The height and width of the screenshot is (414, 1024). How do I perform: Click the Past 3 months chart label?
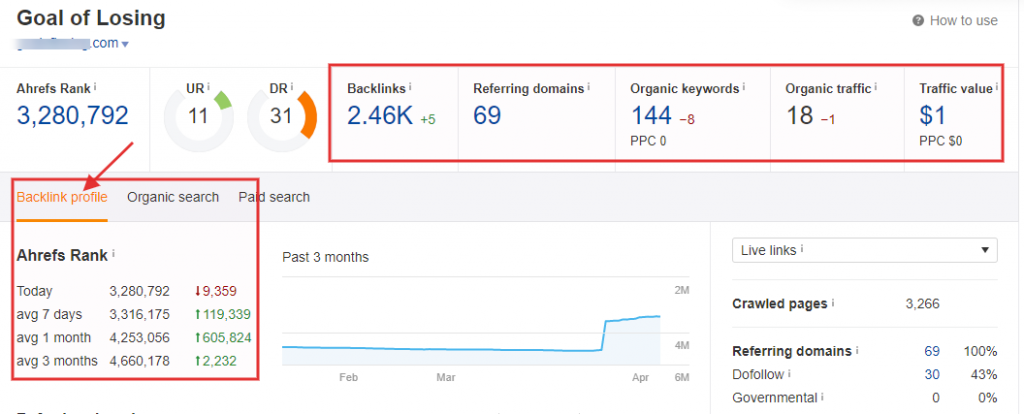pyautogui.click(x=325, y=257)
